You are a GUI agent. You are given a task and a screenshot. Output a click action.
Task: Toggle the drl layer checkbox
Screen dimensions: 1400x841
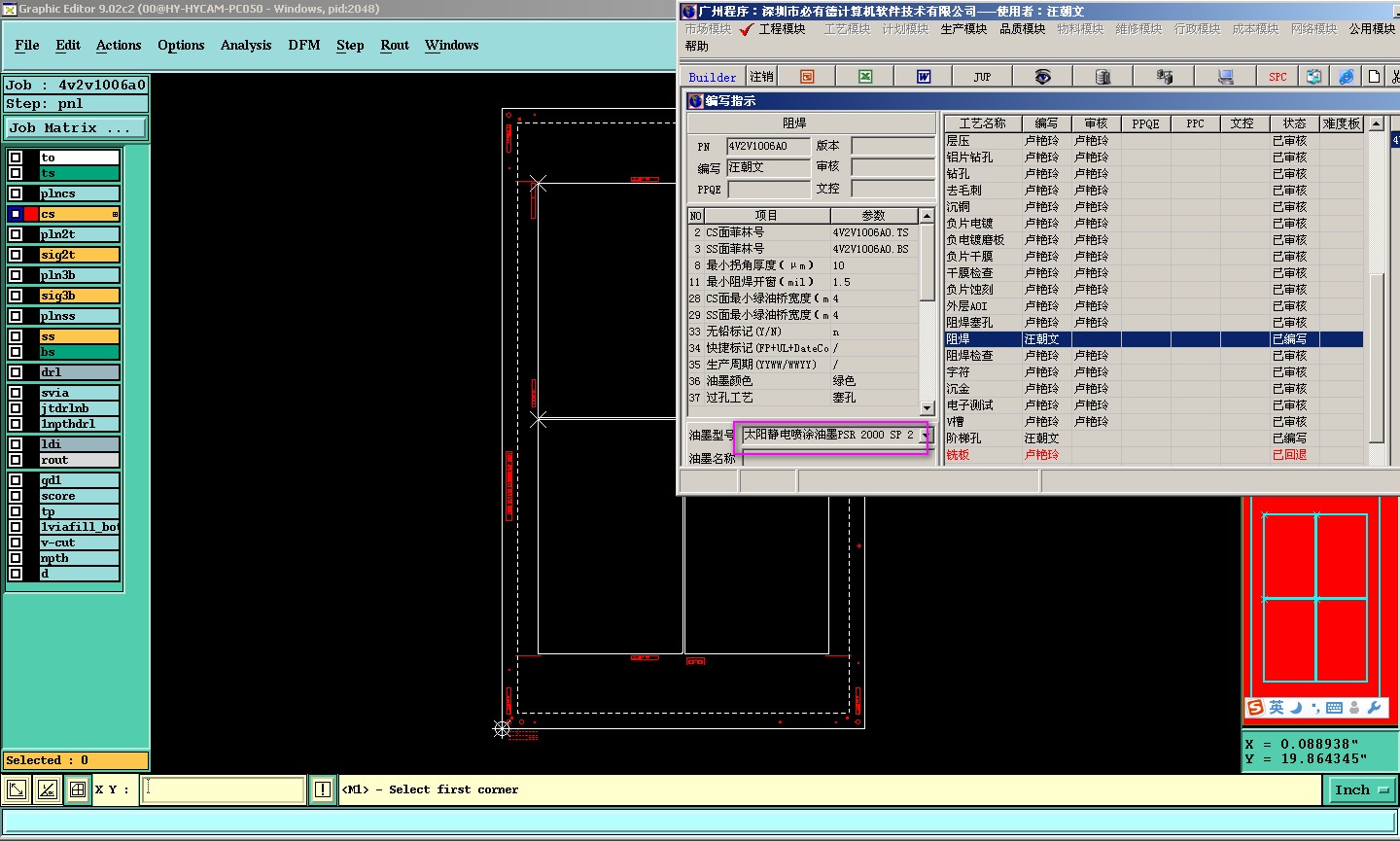tap(16, 372)
